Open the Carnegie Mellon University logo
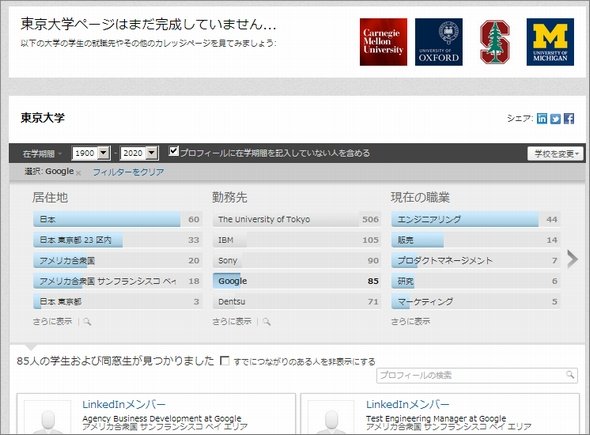Viewport: 590px width, 435px height. tap(383, 42)
